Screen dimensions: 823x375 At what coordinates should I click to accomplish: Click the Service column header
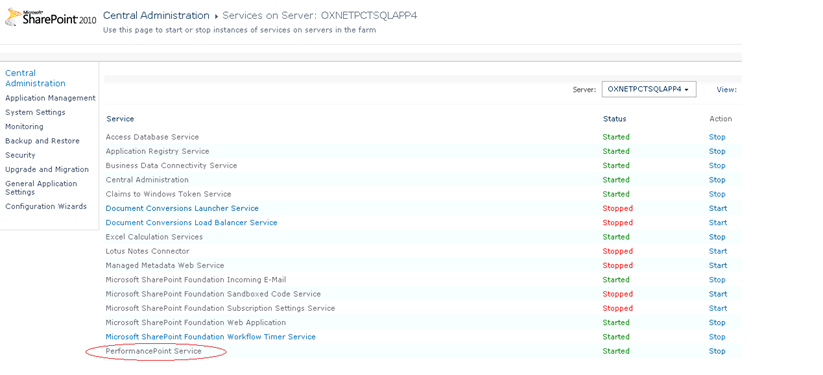pos(120,119)
